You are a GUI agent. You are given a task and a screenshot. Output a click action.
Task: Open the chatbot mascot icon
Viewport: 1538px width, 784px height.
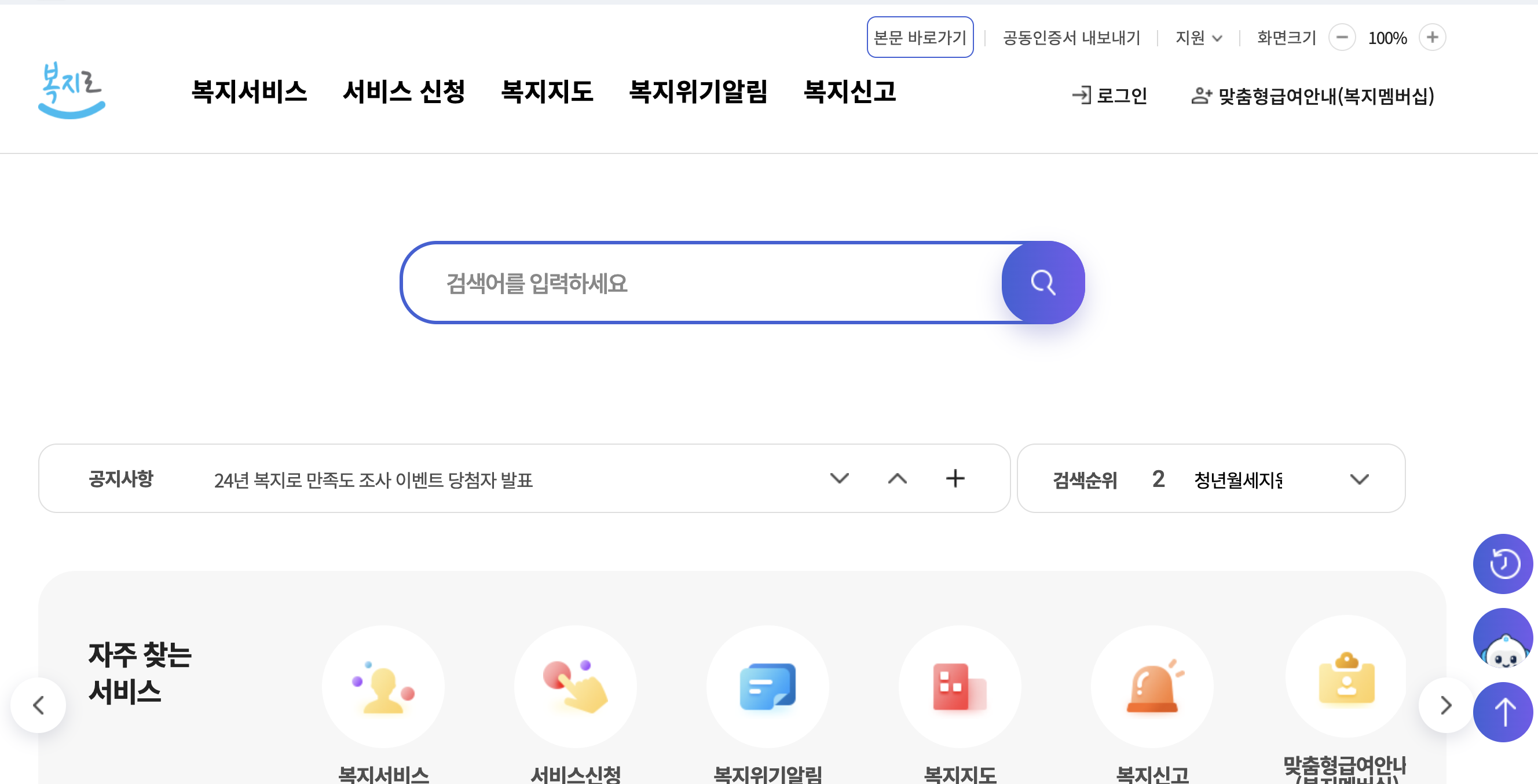coord(1502,638)
